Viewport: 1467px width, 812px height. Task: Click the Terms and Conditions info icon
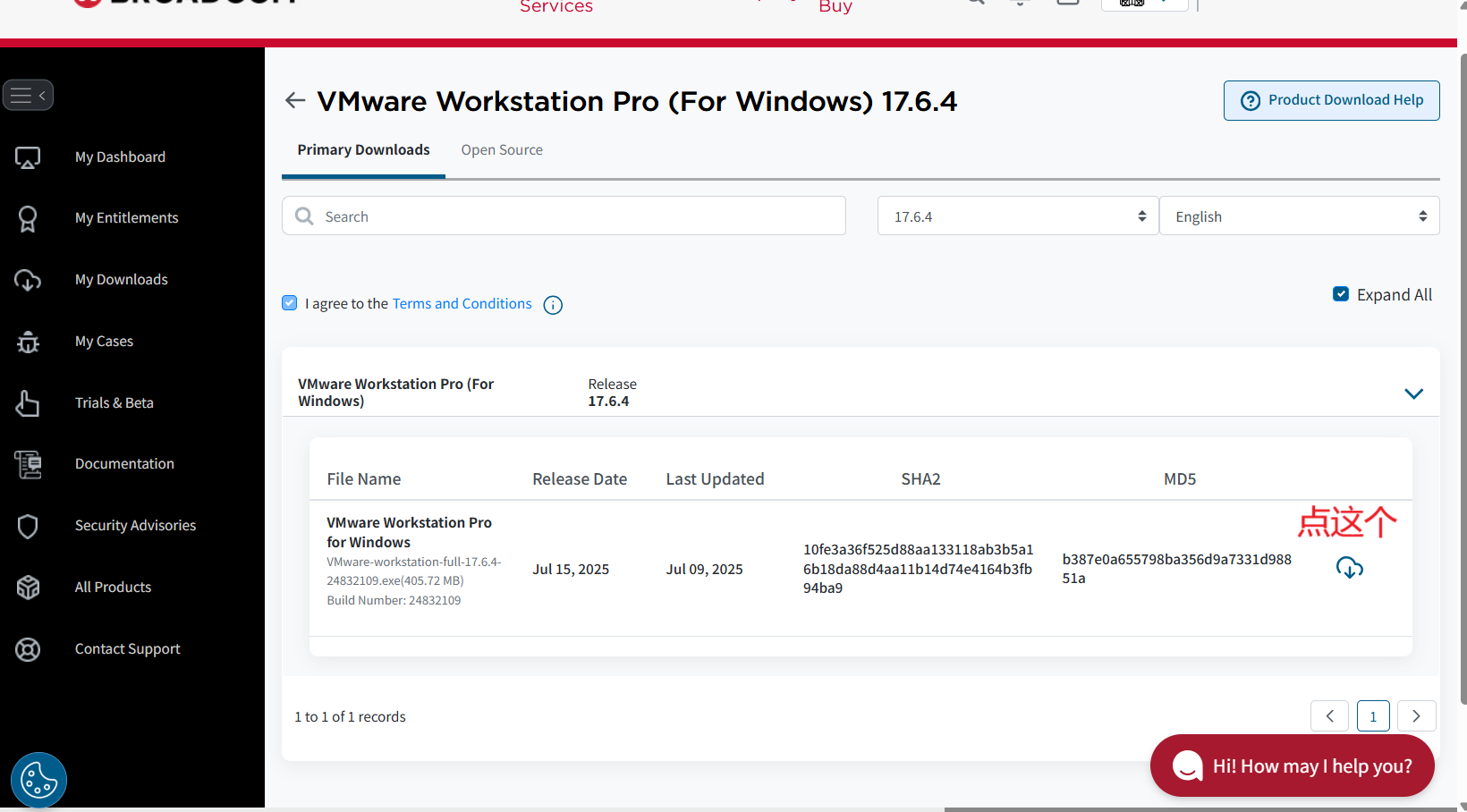pos(553,305)
